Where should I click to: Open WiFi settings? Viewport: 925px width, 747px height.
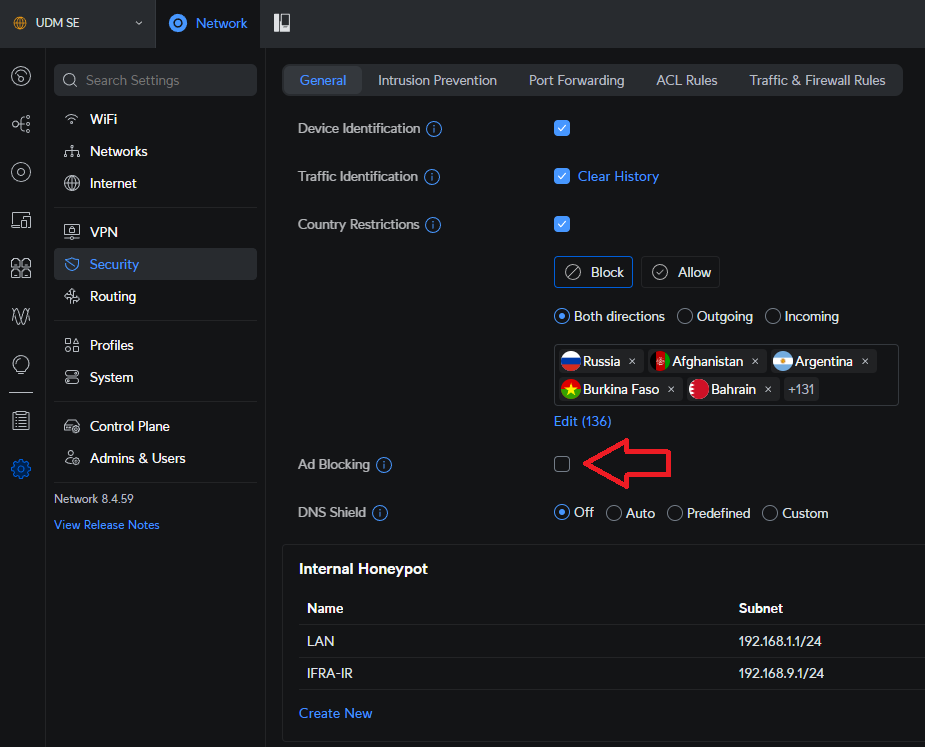(155, 119)
